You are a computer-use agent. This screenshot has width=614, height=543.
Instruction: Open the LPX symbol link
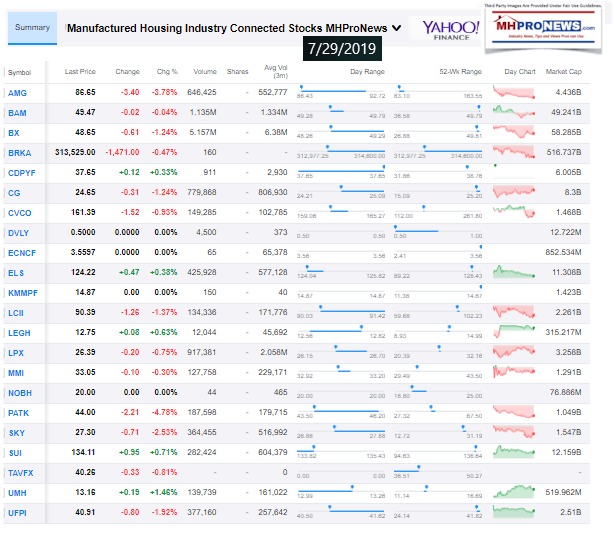pyautogui.click(x=16, y=353)
